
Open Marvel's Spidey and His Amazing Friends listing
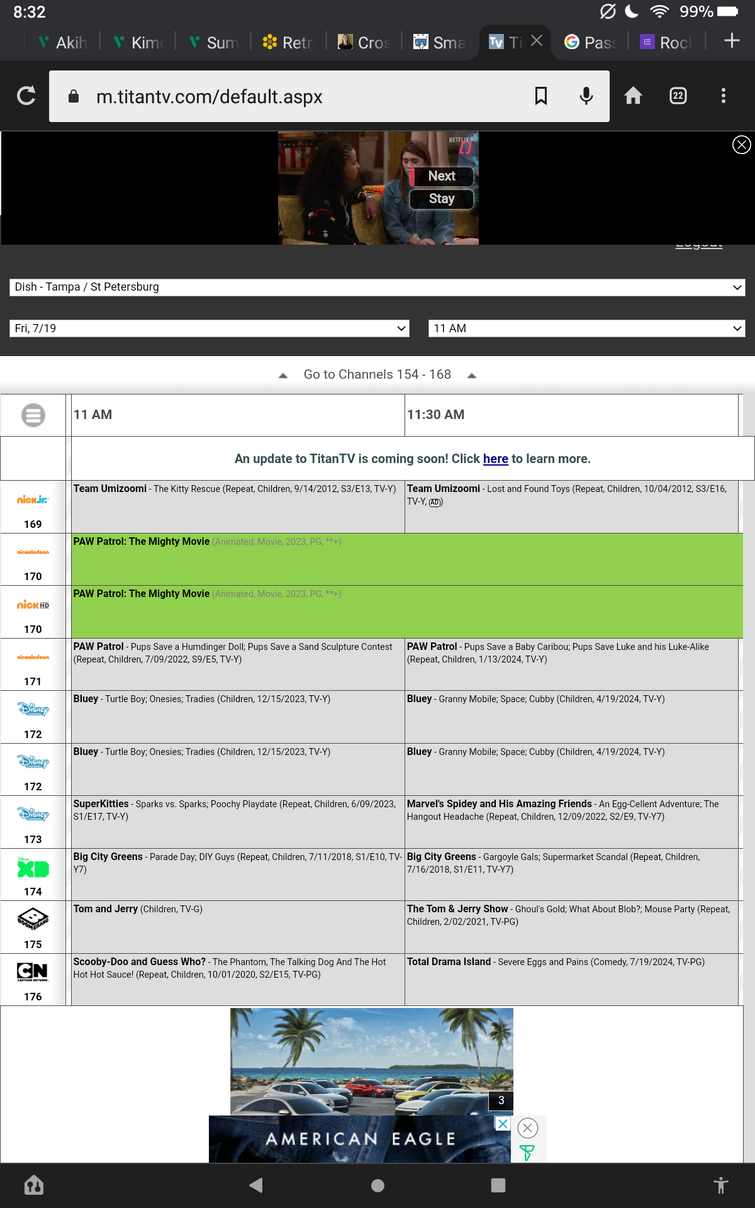point(573,821)
